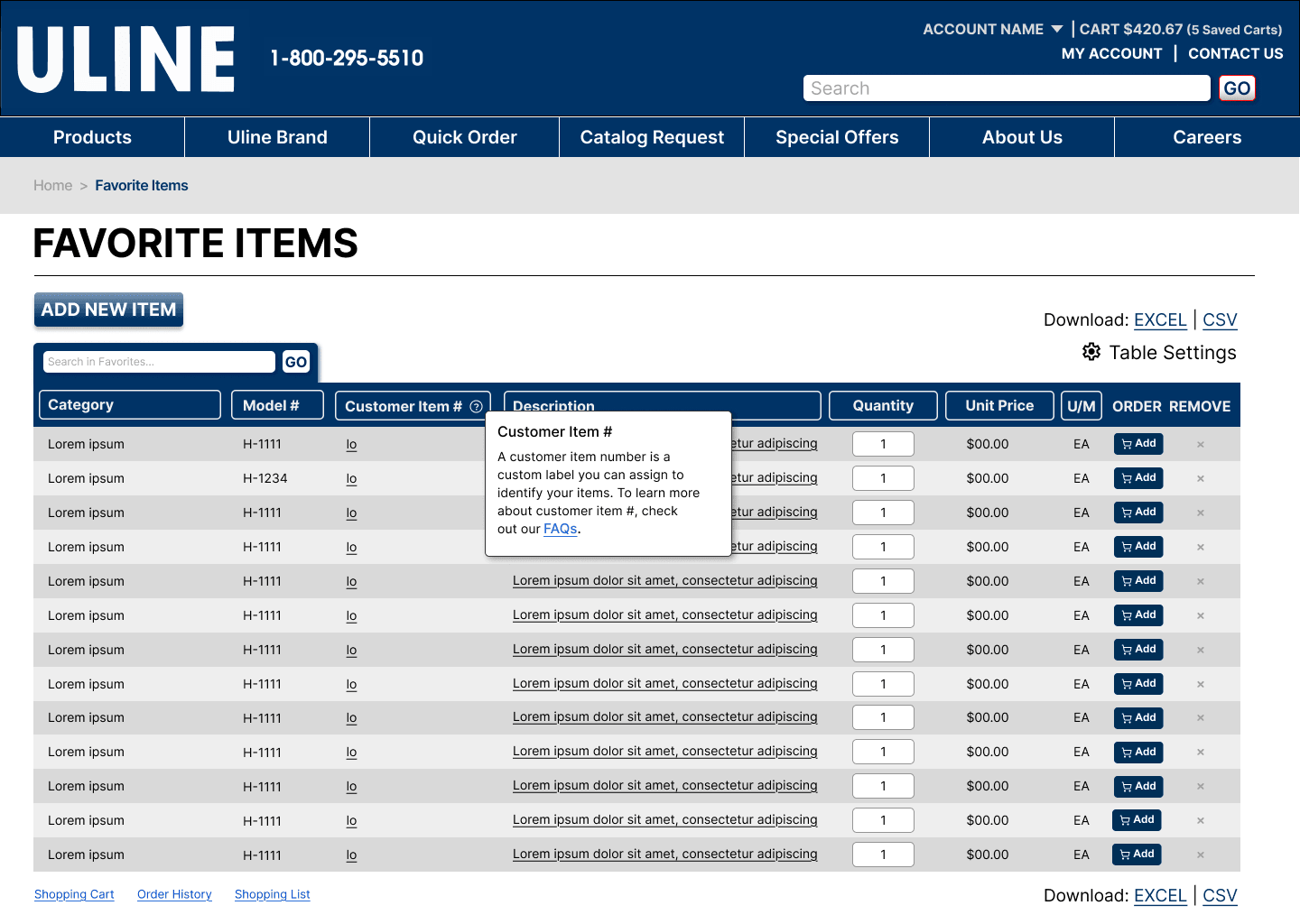
Task: Open the Uline Brand menu
Action: (x=277, y=137)
